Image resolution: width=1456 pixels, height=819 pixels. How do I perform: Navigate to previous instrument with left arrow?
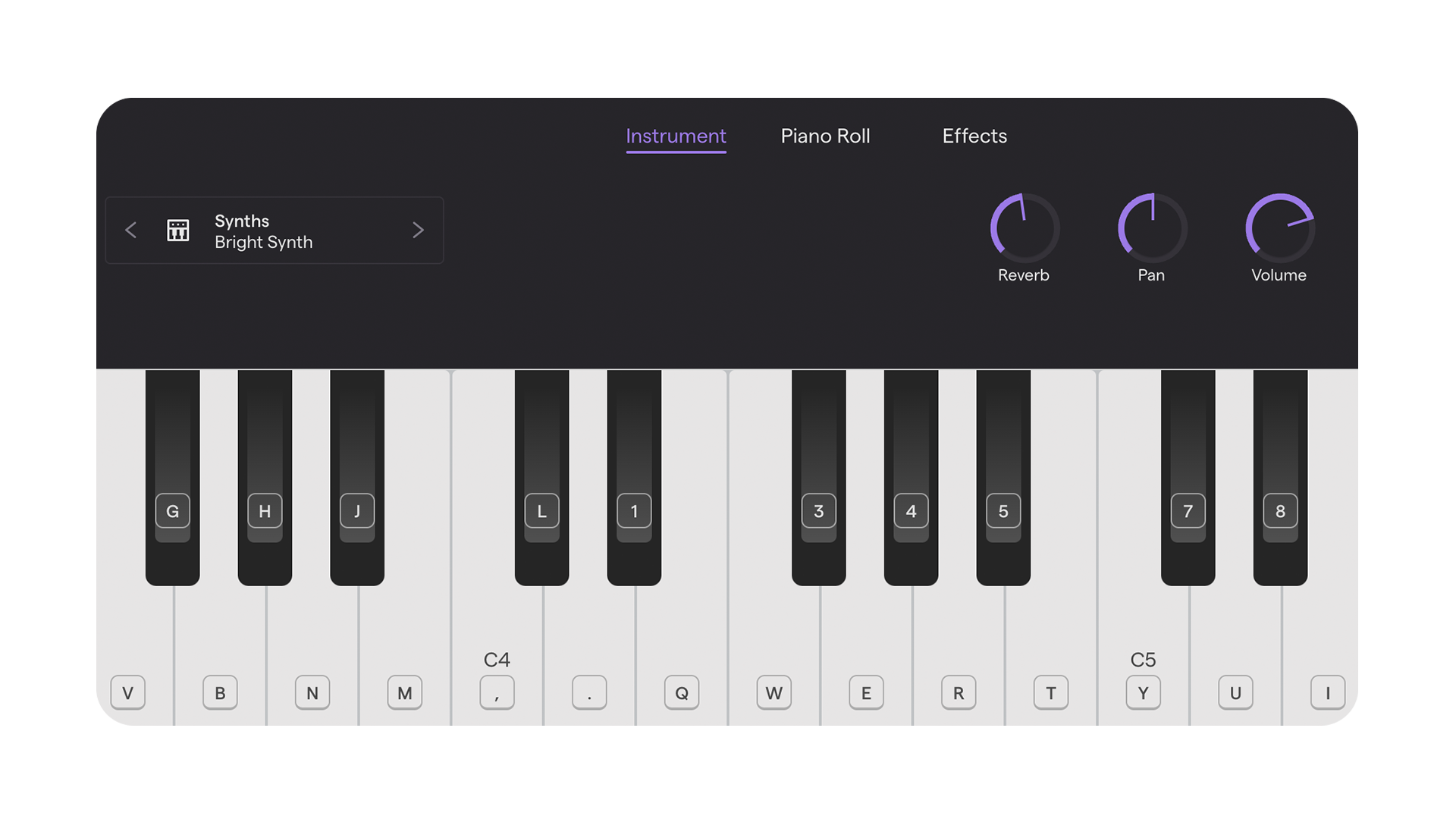(x=131, y=230)
